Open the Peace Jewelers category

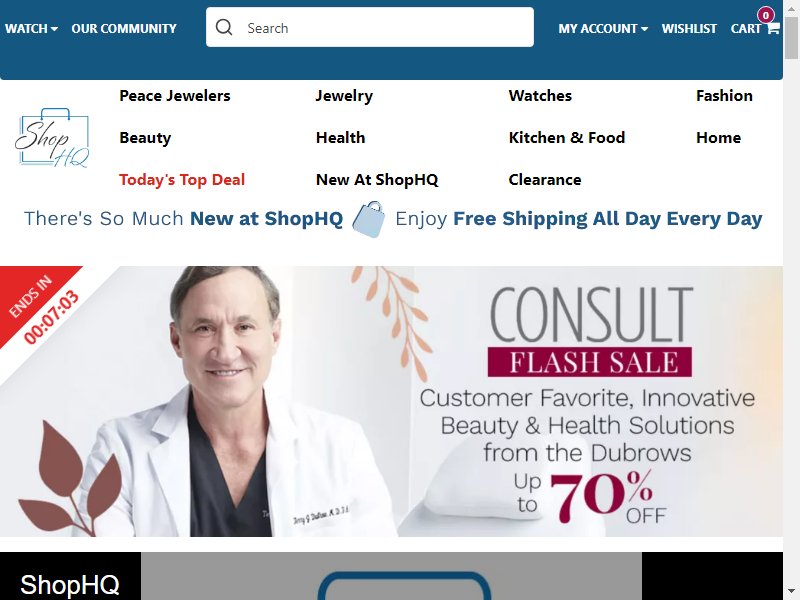174,95
